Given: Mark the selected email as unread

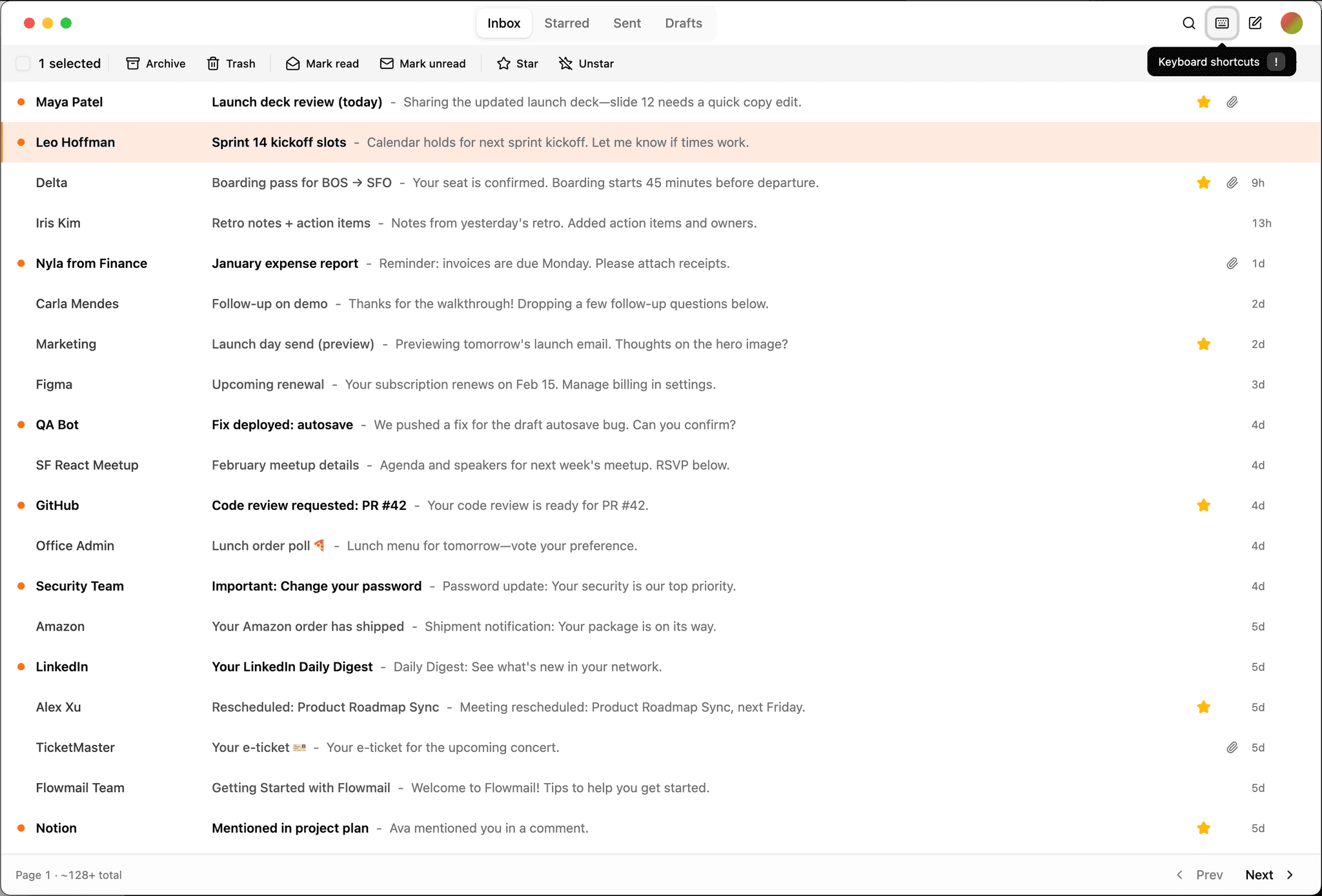Looking at the screenshot, I should [x=423, y=63].
